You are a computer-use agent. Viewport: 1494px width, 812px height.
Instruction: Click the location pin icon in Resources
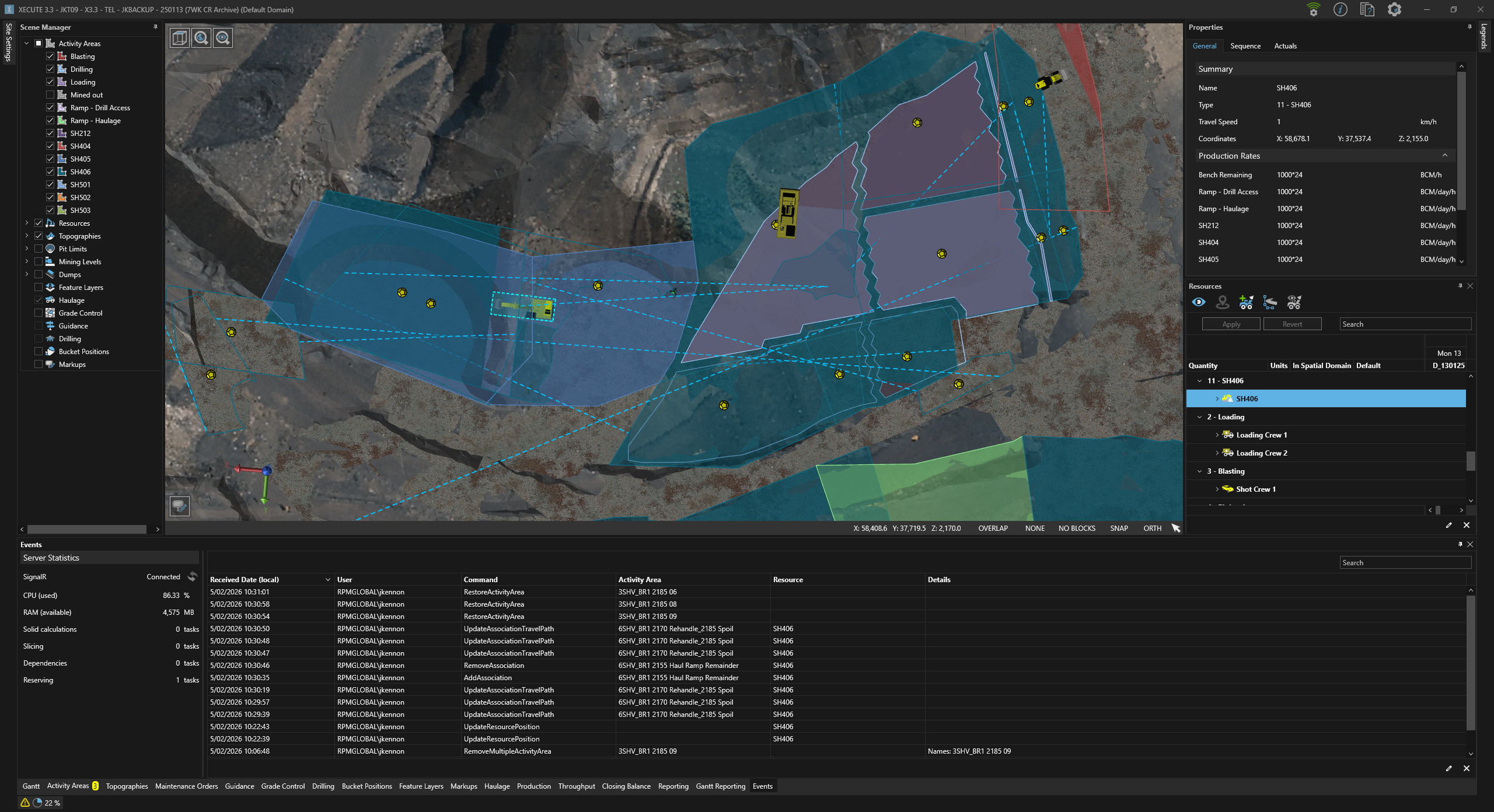pos(1222,302)
